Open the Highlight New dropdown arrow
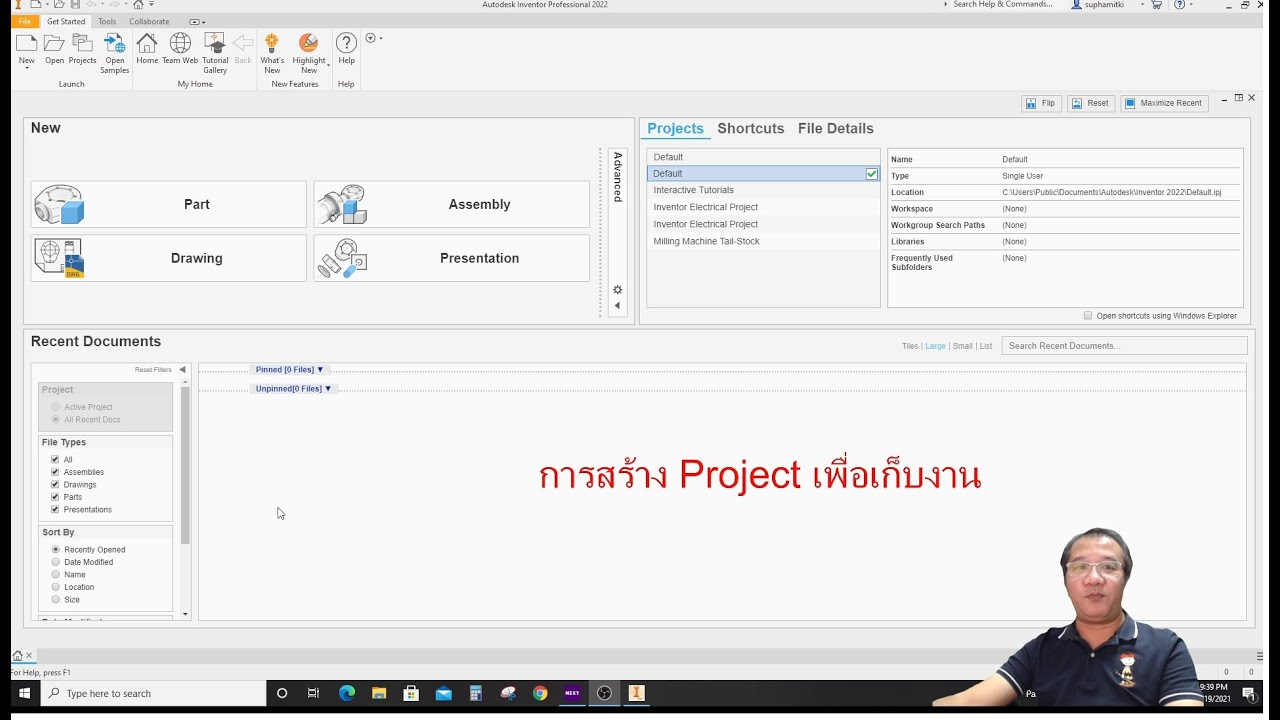 (328, 67)
